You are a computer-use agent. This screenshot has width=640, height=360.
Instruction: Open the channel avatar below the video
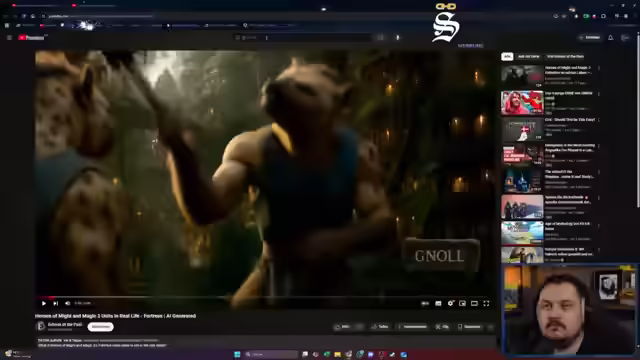(x=40, y=326)
